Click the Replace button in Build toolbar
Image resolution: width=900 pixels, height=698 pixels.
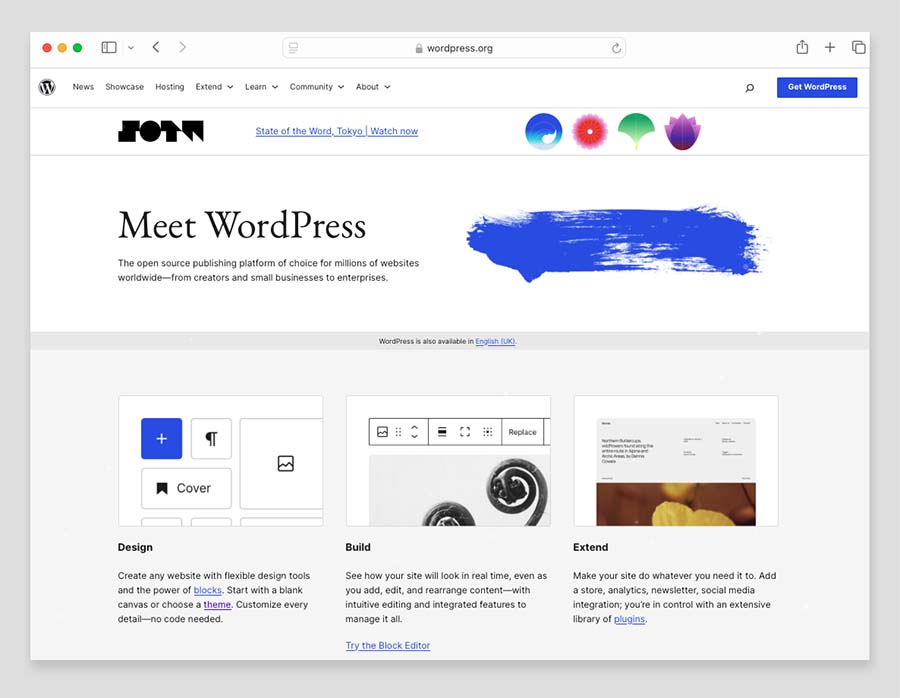click(x=522, y=432)
